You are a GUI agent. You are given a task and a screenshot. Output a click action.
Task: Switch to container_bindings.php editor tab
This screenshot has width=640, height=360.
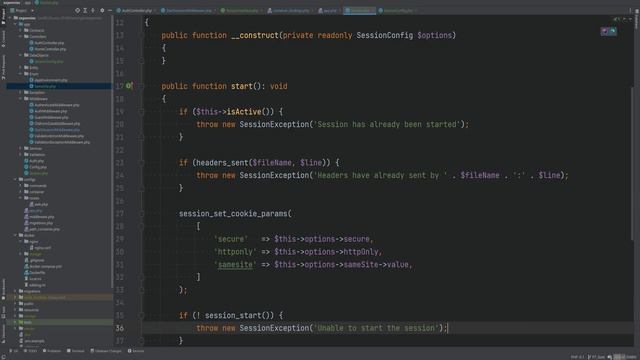pos(289,11)
